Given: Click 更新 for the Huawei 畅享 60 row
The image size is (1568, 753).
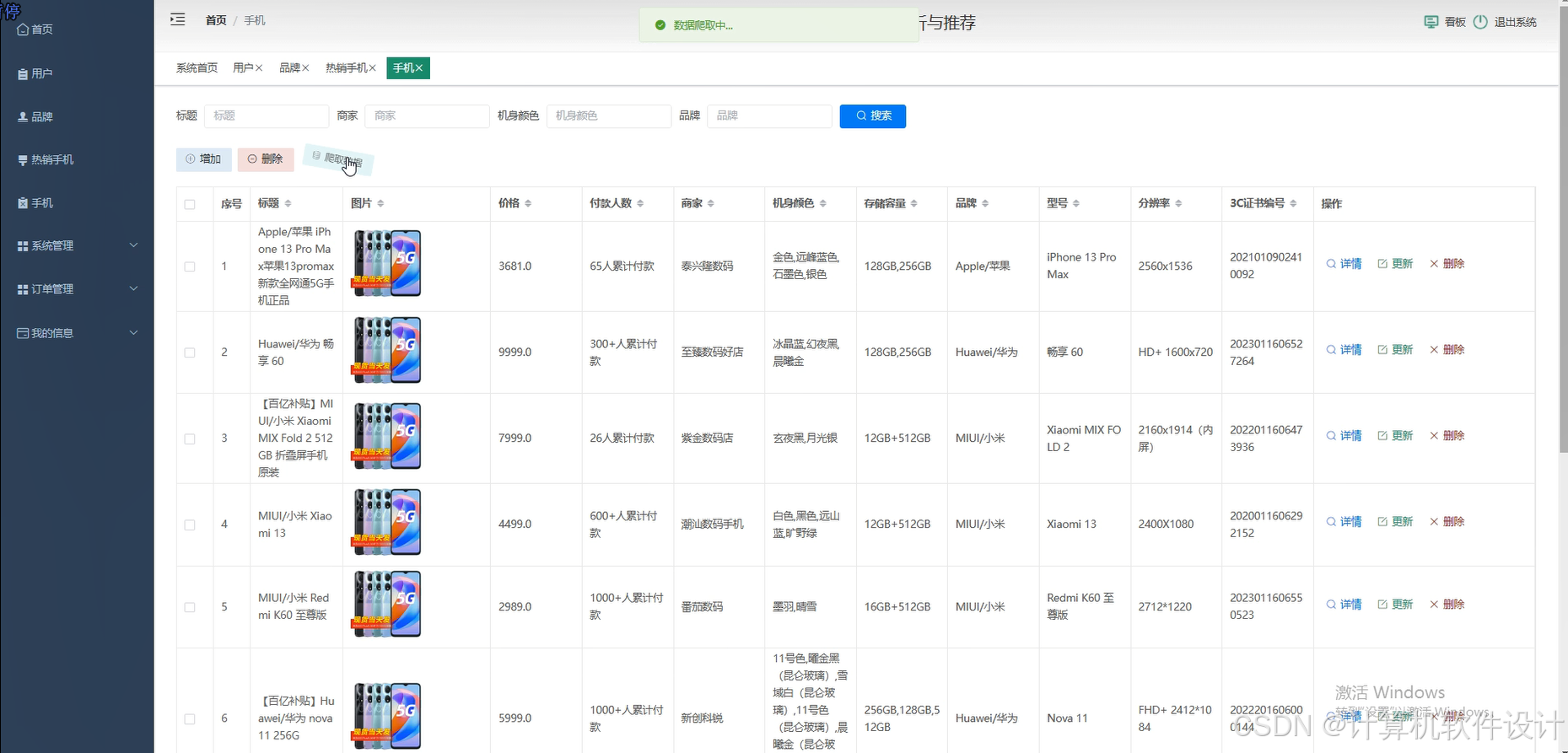Looking at the screenshot, I should 1395,350.
